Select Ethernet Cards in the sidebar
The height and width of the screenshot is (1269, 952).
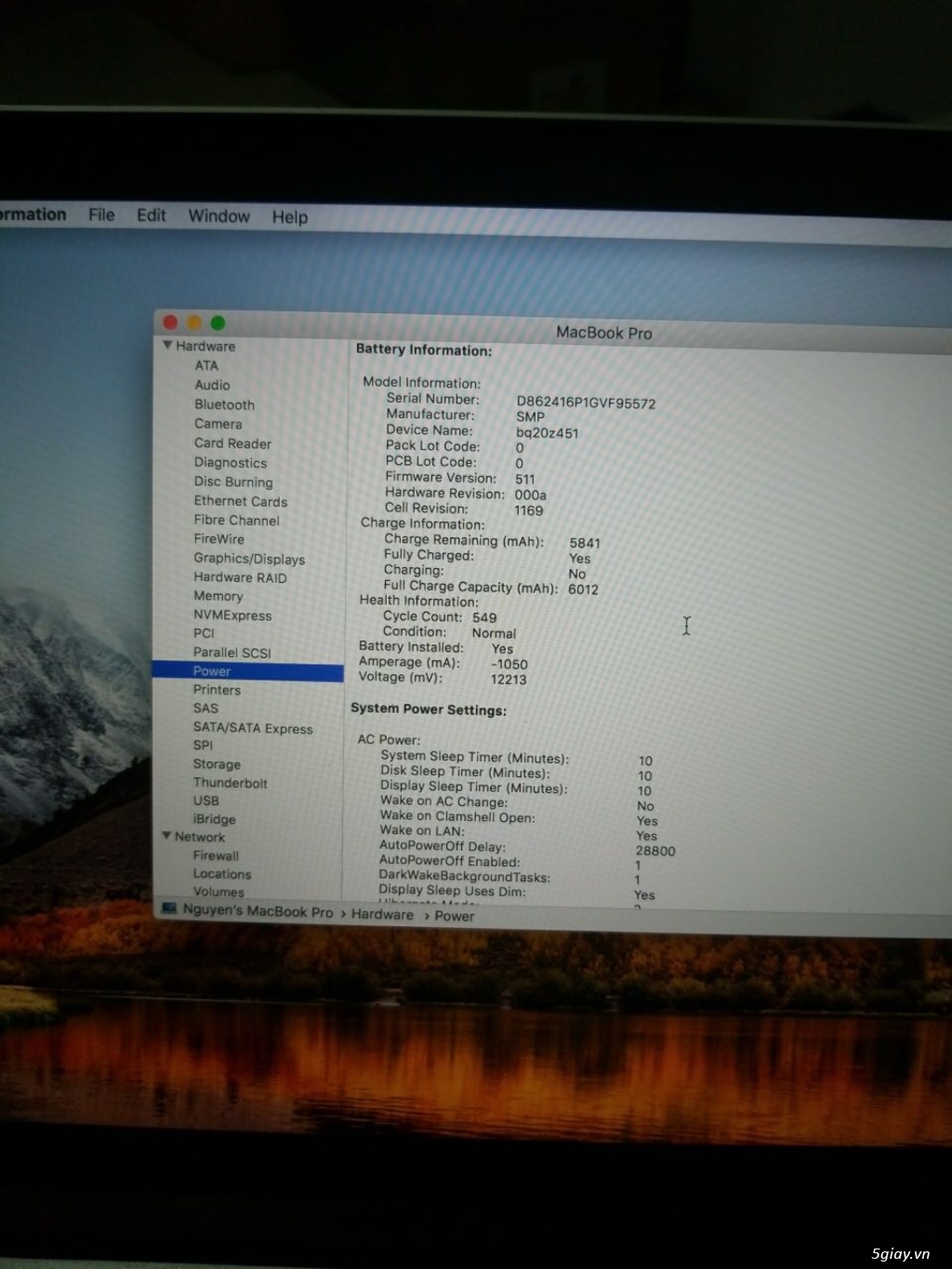(240, 501)
